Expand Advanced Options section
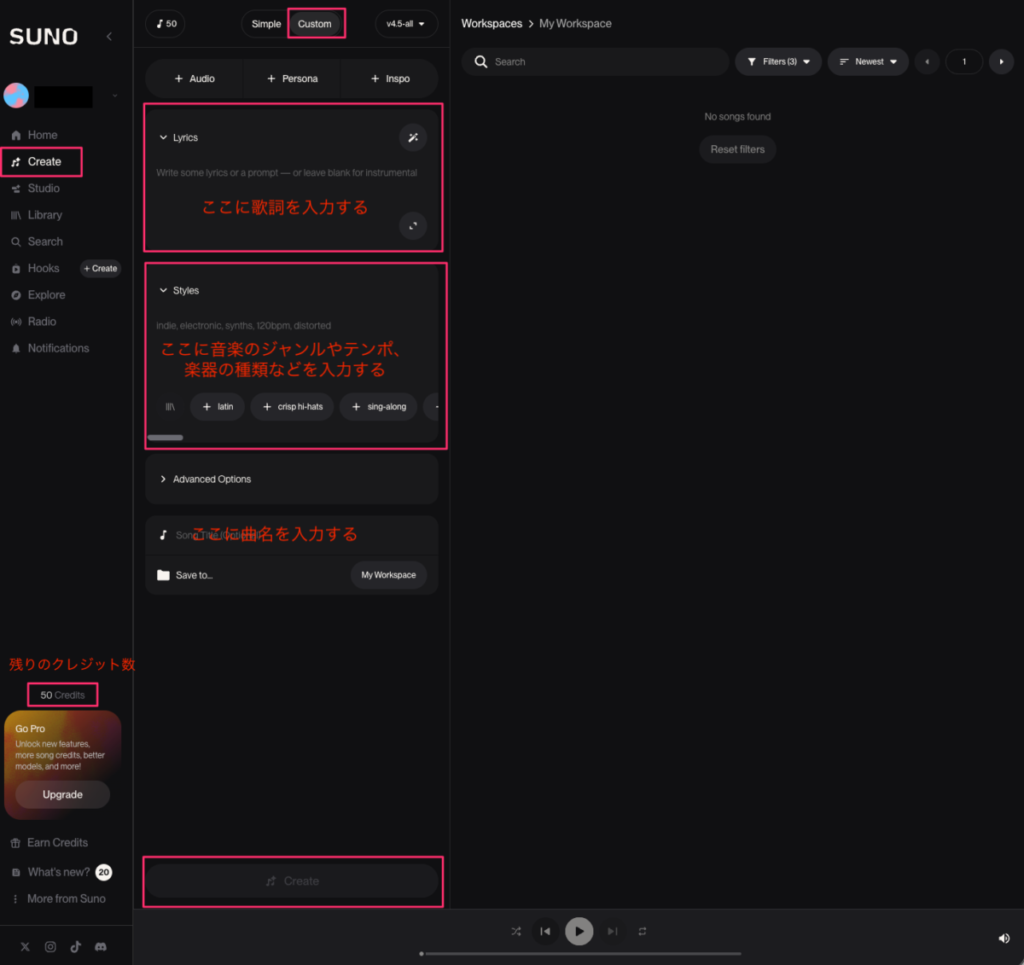The height and width of the screenshot is (965, 1024). (x=211, y=479)
